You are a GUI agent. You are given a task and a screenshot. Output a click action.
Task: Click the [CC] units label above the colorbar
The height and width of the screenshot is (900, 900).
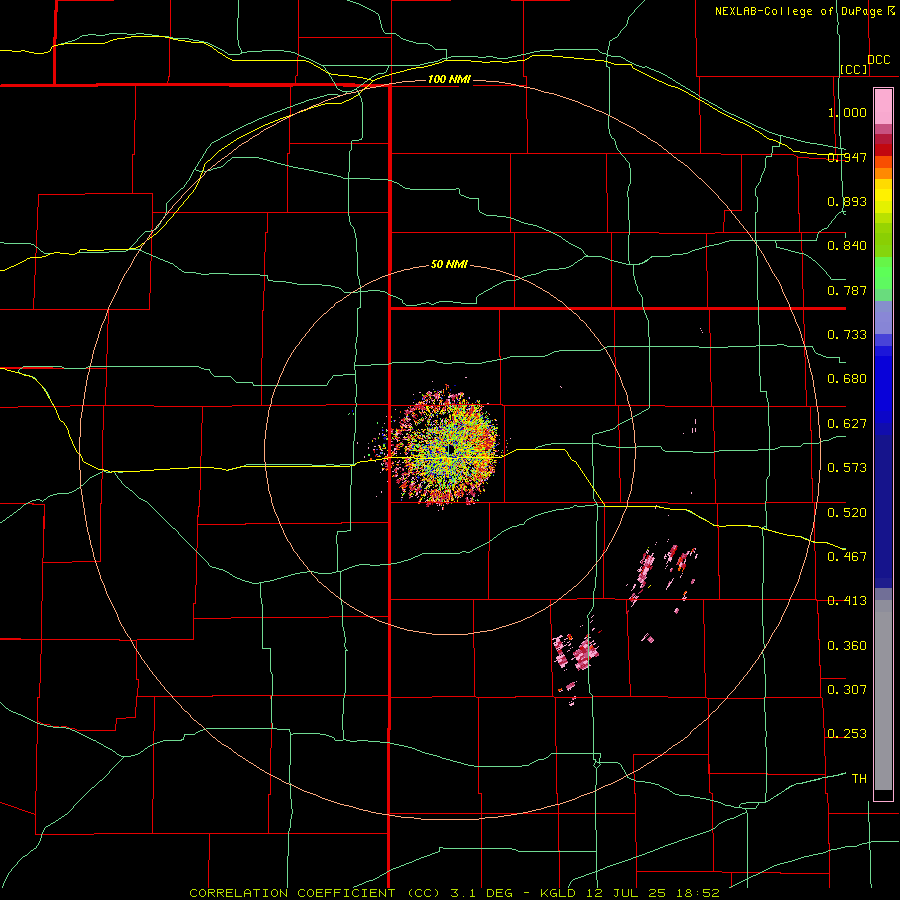(854, 69)
